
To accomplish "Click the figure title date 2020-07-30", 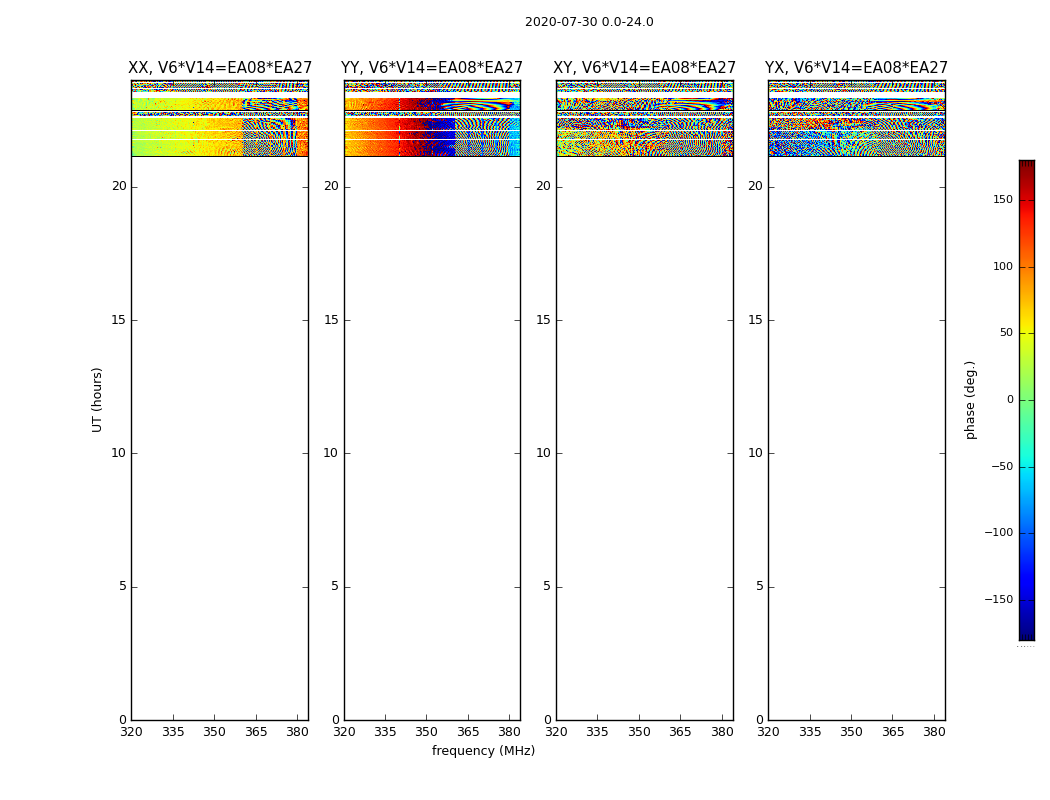I will click(588, 22).
